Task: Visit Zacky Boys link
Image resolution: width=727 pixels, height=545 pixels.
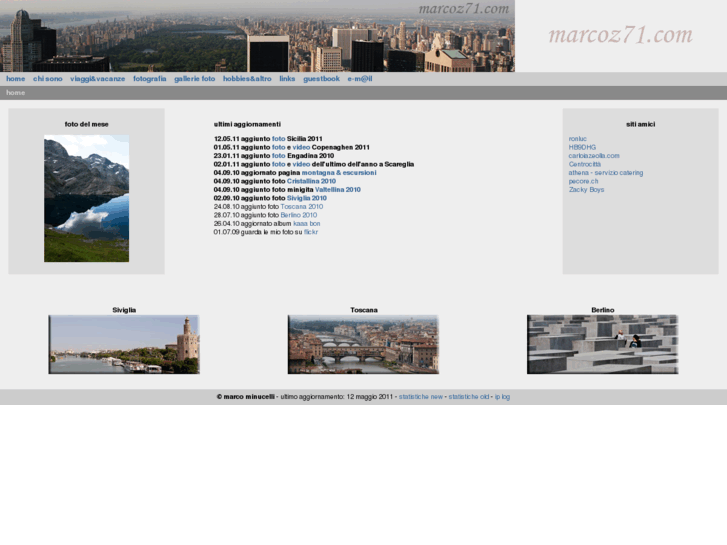Action: click(586, 190)
